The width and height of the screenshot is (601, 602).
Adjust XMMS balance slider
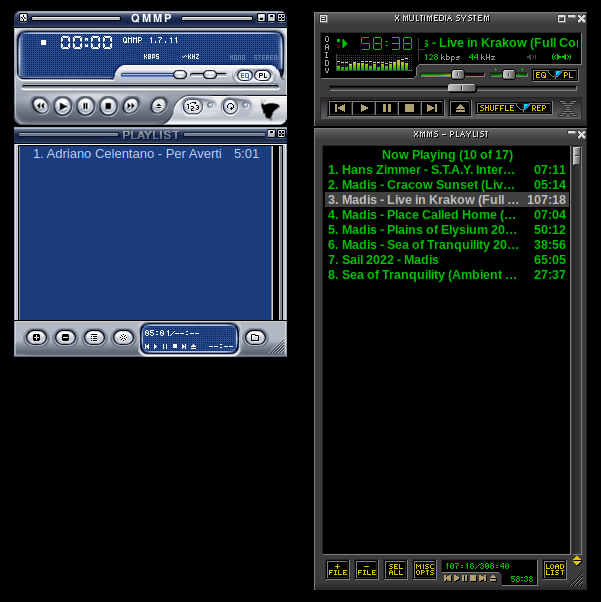509,74
